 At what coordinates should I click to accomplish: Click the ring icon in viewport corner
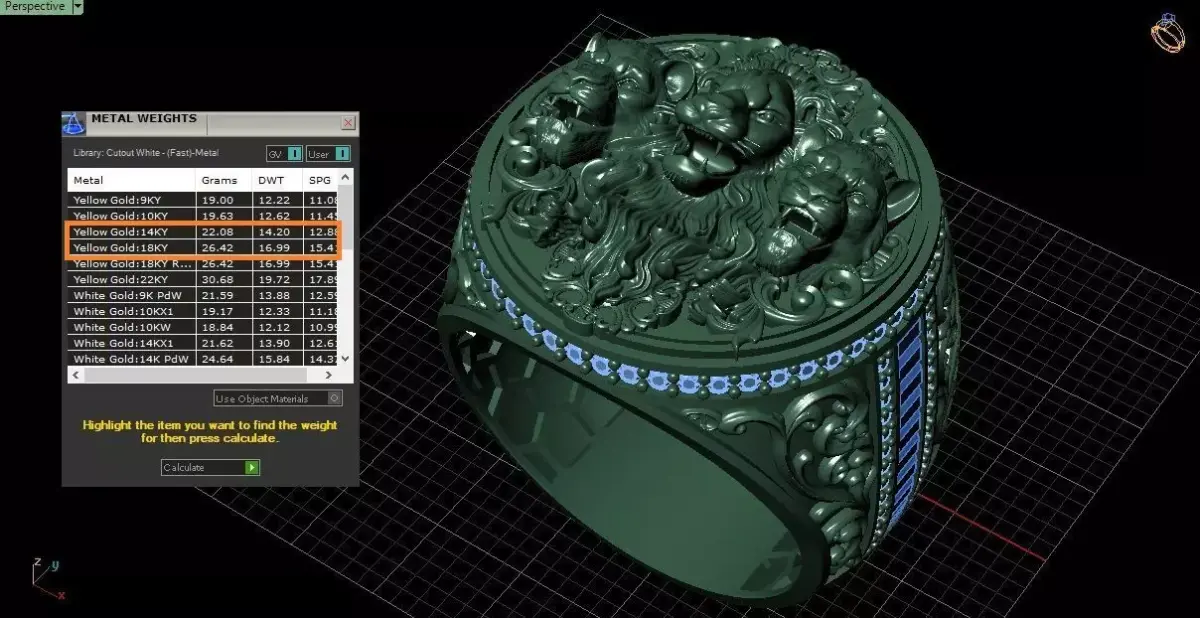tap(1168, 33)
